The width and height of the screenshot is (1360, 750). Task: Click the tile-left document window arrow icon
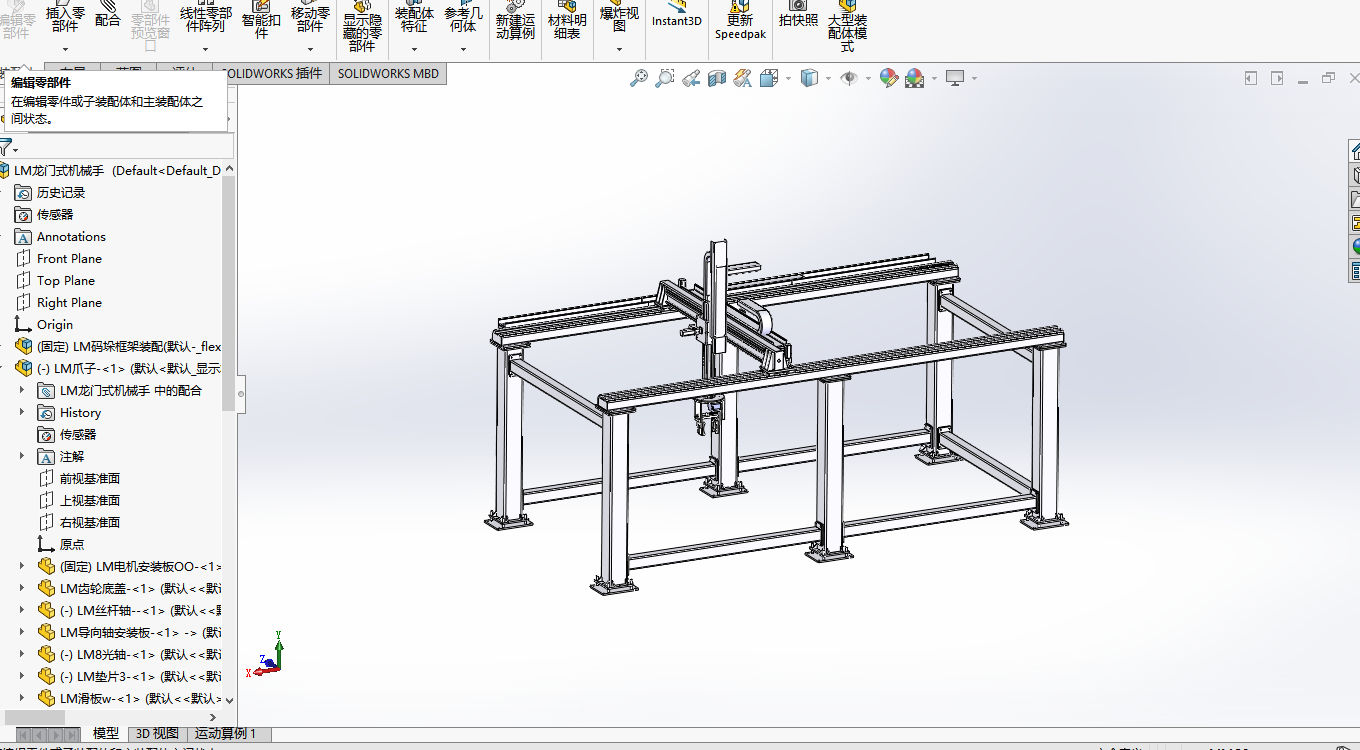pos(1251,78)
